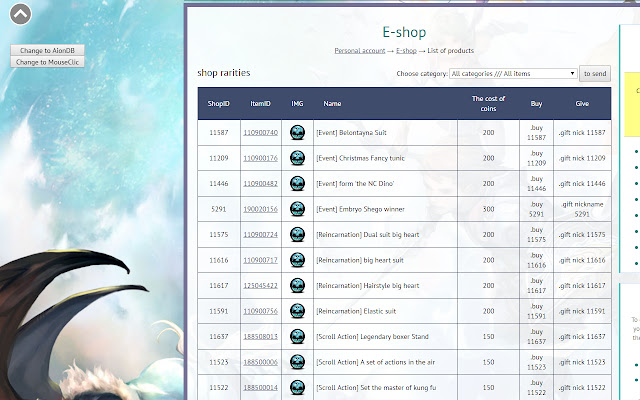Image resolution: width=640 pixels, height=400 pixels.
Task: Open ItemID link 188500006
Action: (x=260, y=362)
